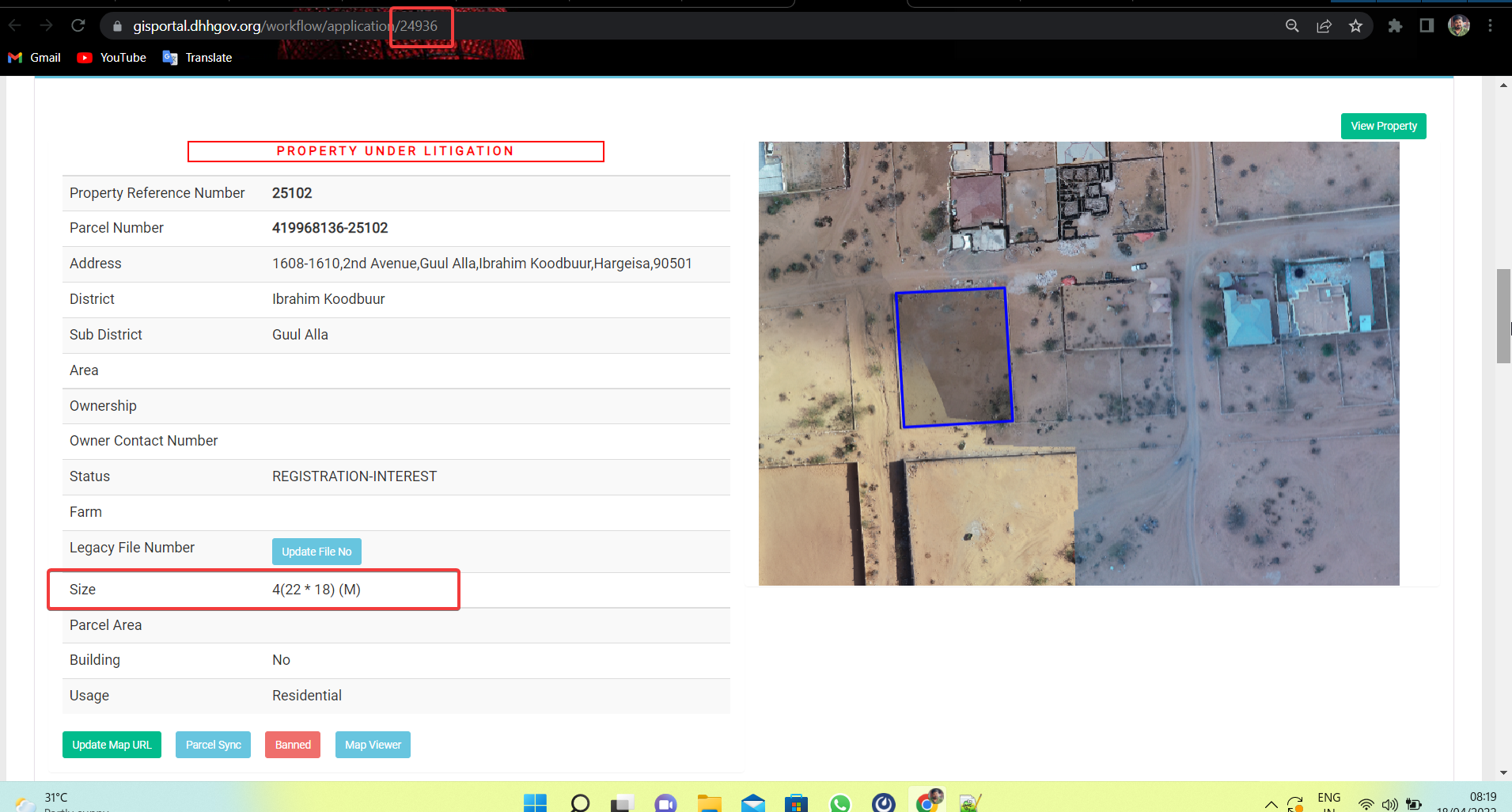Open Task View on the taskbar
The height and width of the screenshot is (812, 1512).
[623, 803]
